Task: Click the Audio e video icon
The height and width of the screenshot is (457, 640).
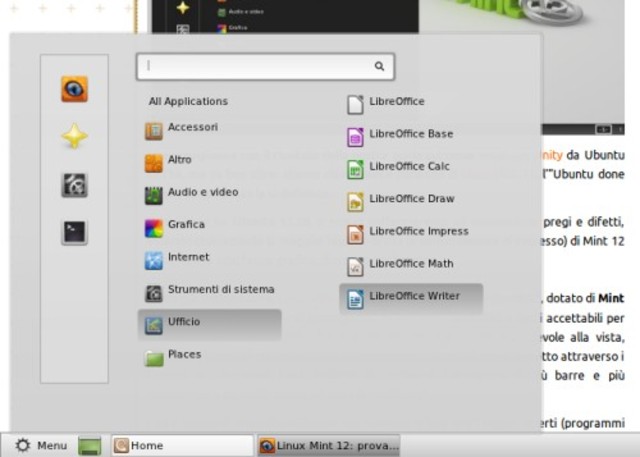Action: (x=154, y=196)
